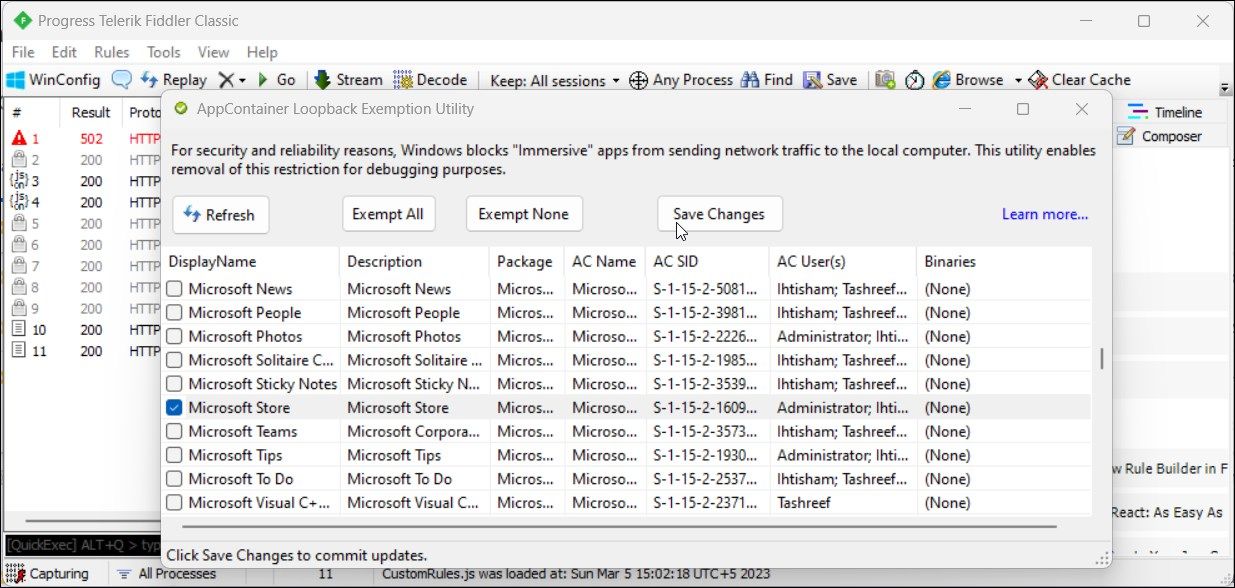Check the Microsoft Tips checkbox
The image size is (1235, 588).
pos(175,455)
